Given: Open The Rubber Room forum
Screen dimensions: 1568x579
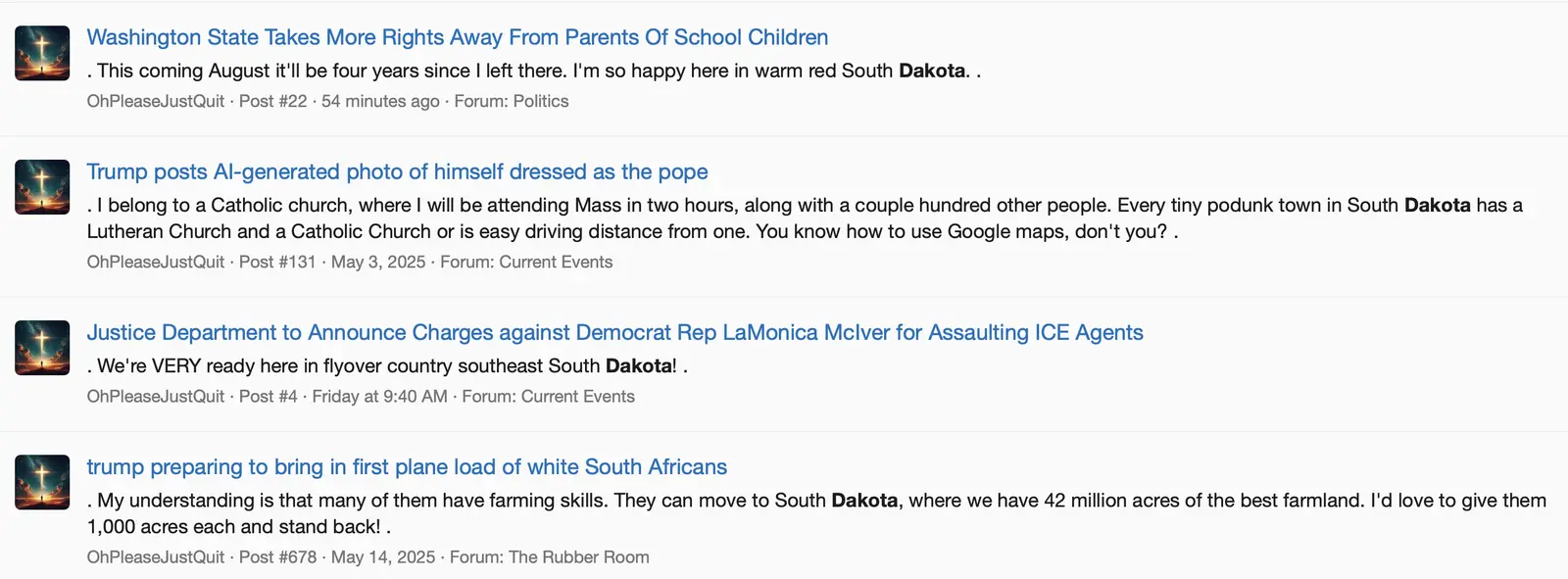Looking at the screenshot, I should point(578,556).
